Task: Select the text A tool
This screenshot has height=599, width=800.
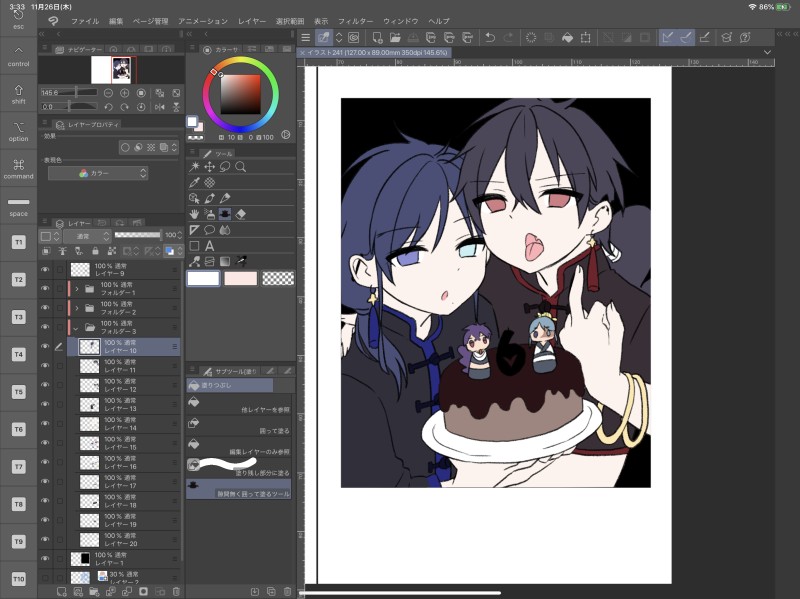Action: coord(210,246)
